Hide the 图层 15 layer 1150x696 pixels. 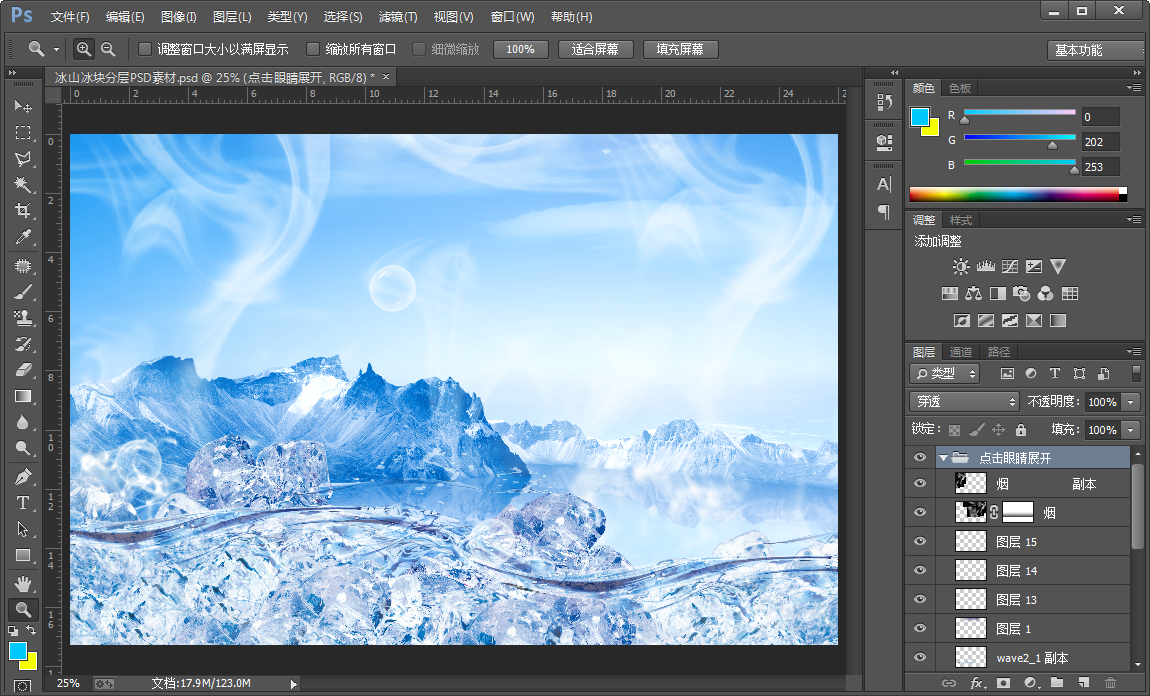pos(920,541)
